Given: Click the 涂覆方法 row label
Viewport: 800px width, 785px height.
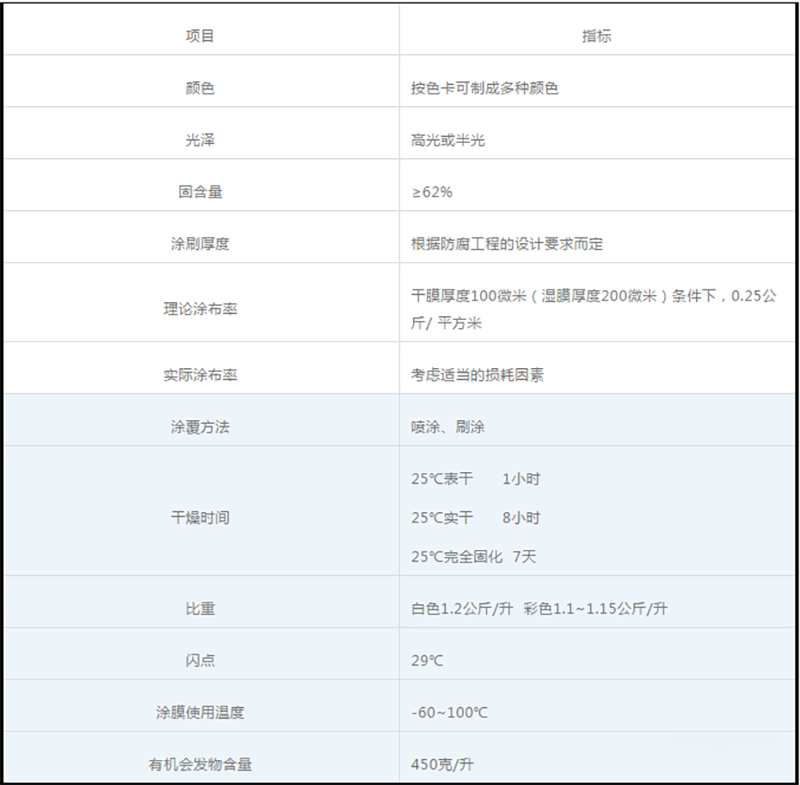Looking at the screenshot, I should pos(200,427).
